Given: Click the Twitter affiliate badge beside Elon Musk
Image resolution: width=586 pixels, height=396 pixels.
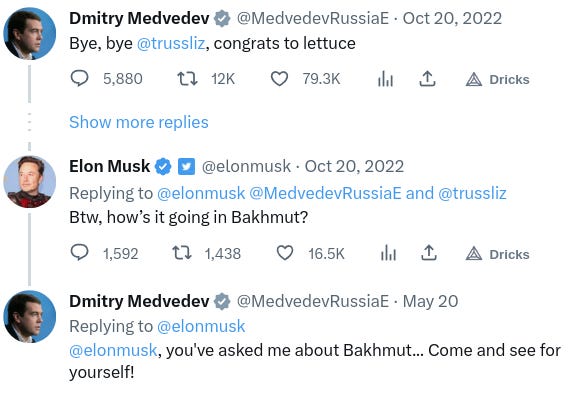Looking at the screenshot, I should [x=186, y=167].
